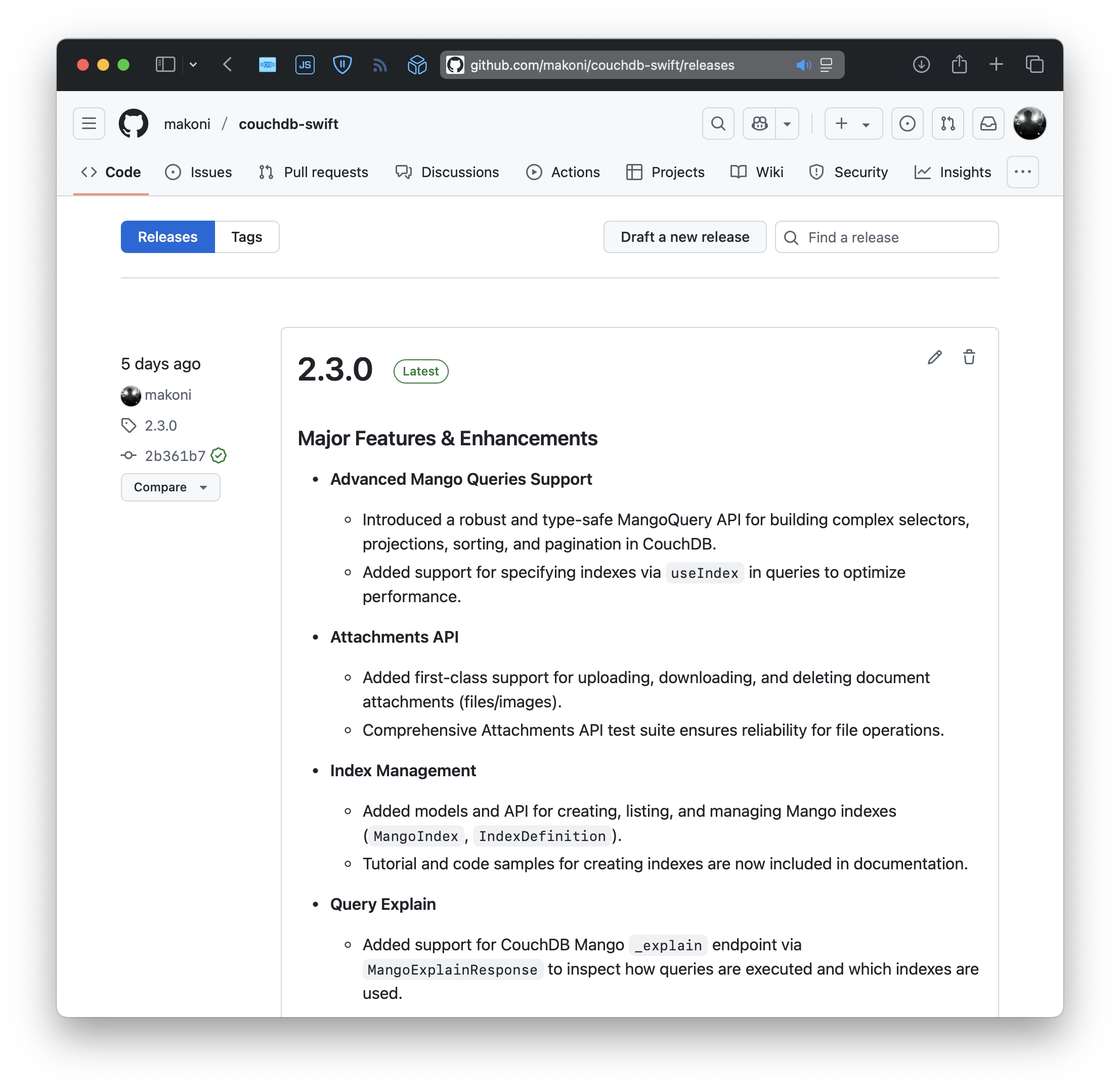Open the Safari share menu
The width and height of the screenshot is (1120, 1092).
click(x=959, y=64)
